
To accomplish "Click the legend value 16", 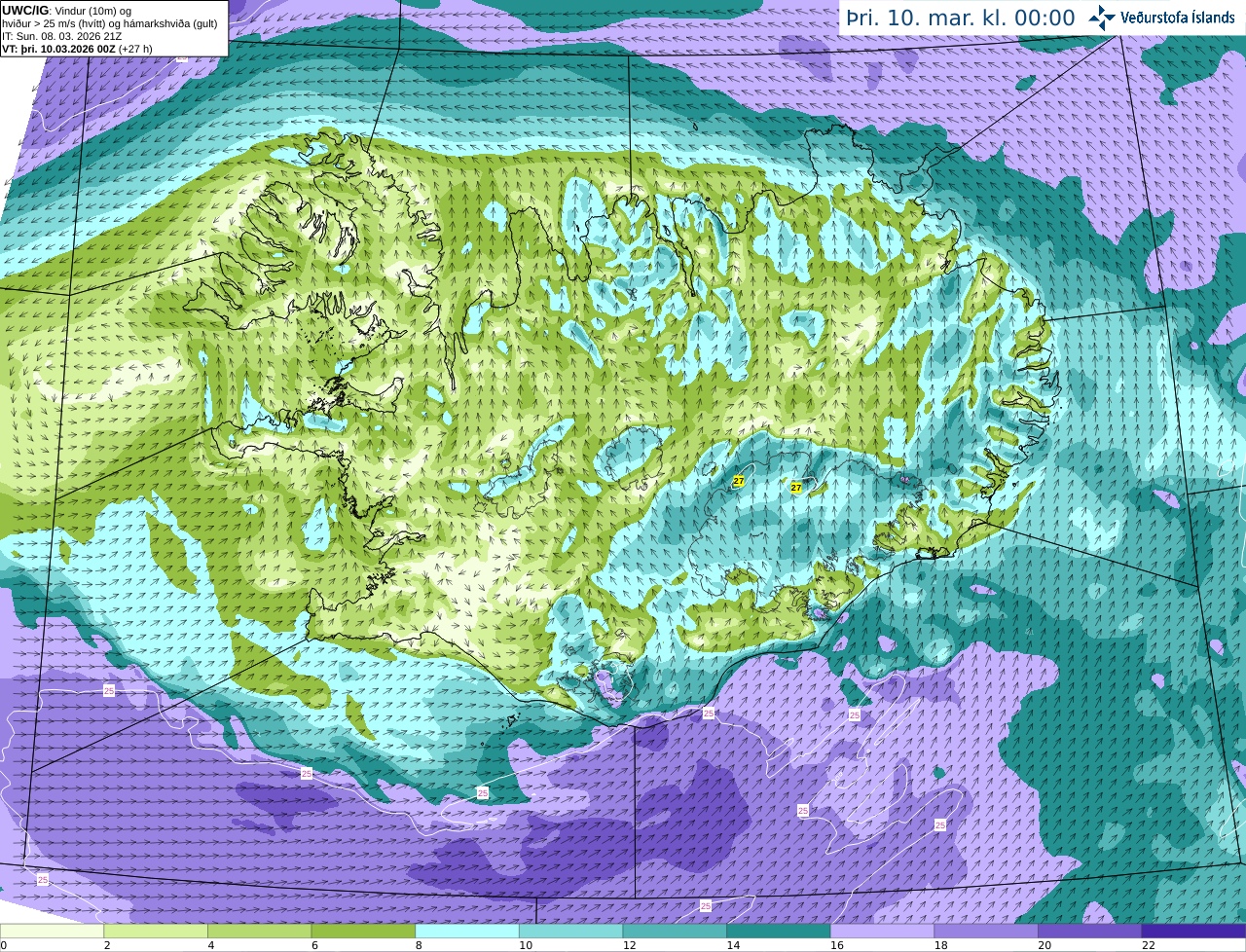I will point(837,945).
